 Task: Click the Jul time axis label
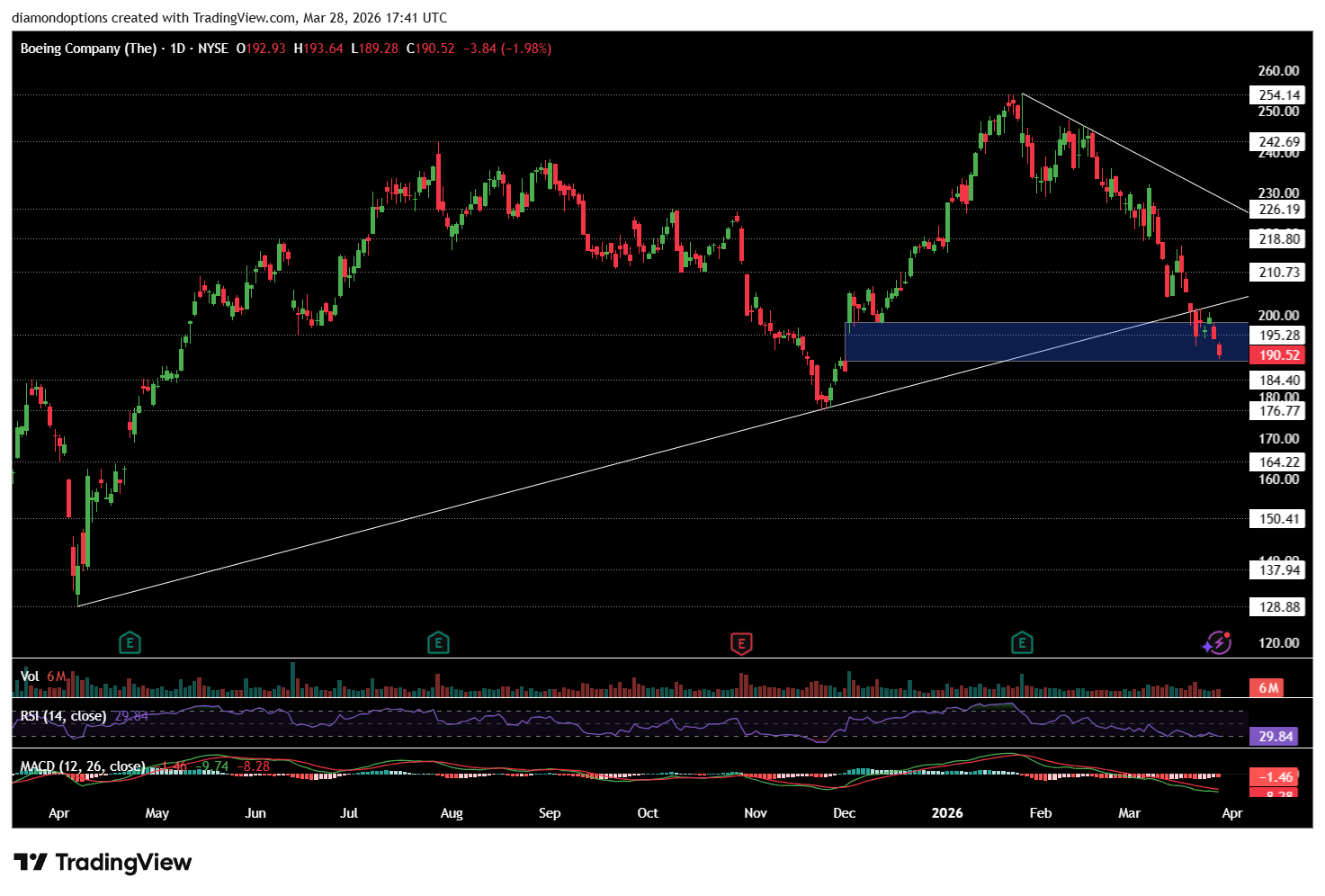tap(349, 813)
